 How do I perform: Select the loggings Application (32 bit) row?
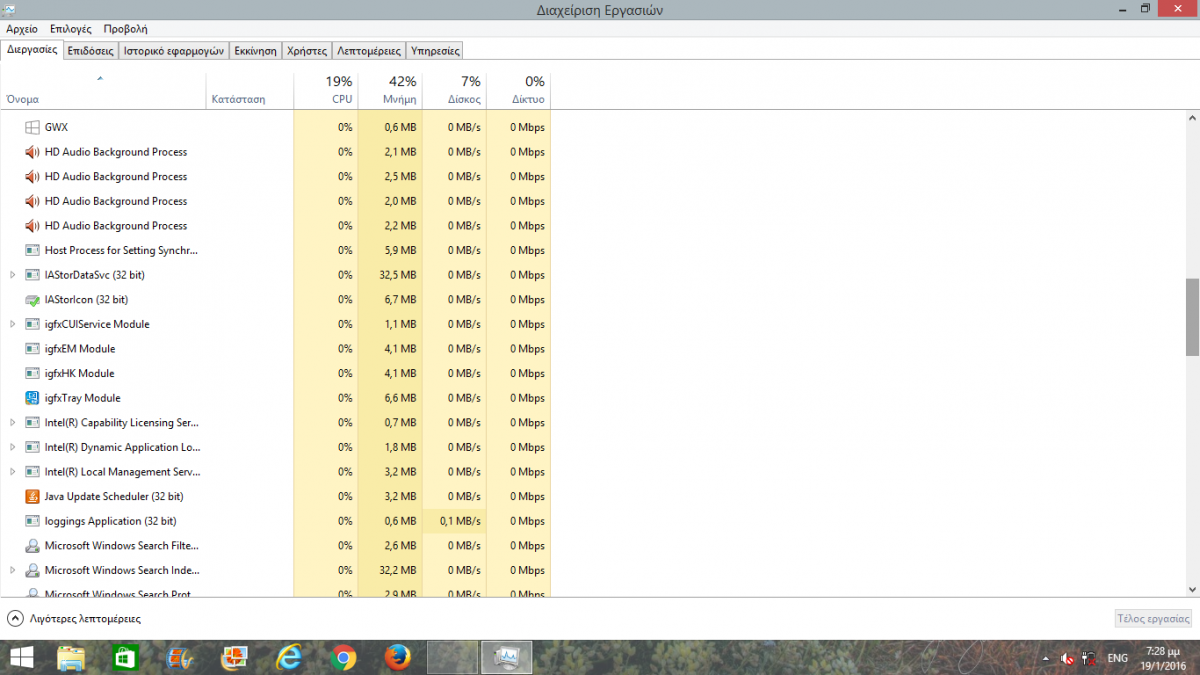pyautogui.click(x=275, y=521)
